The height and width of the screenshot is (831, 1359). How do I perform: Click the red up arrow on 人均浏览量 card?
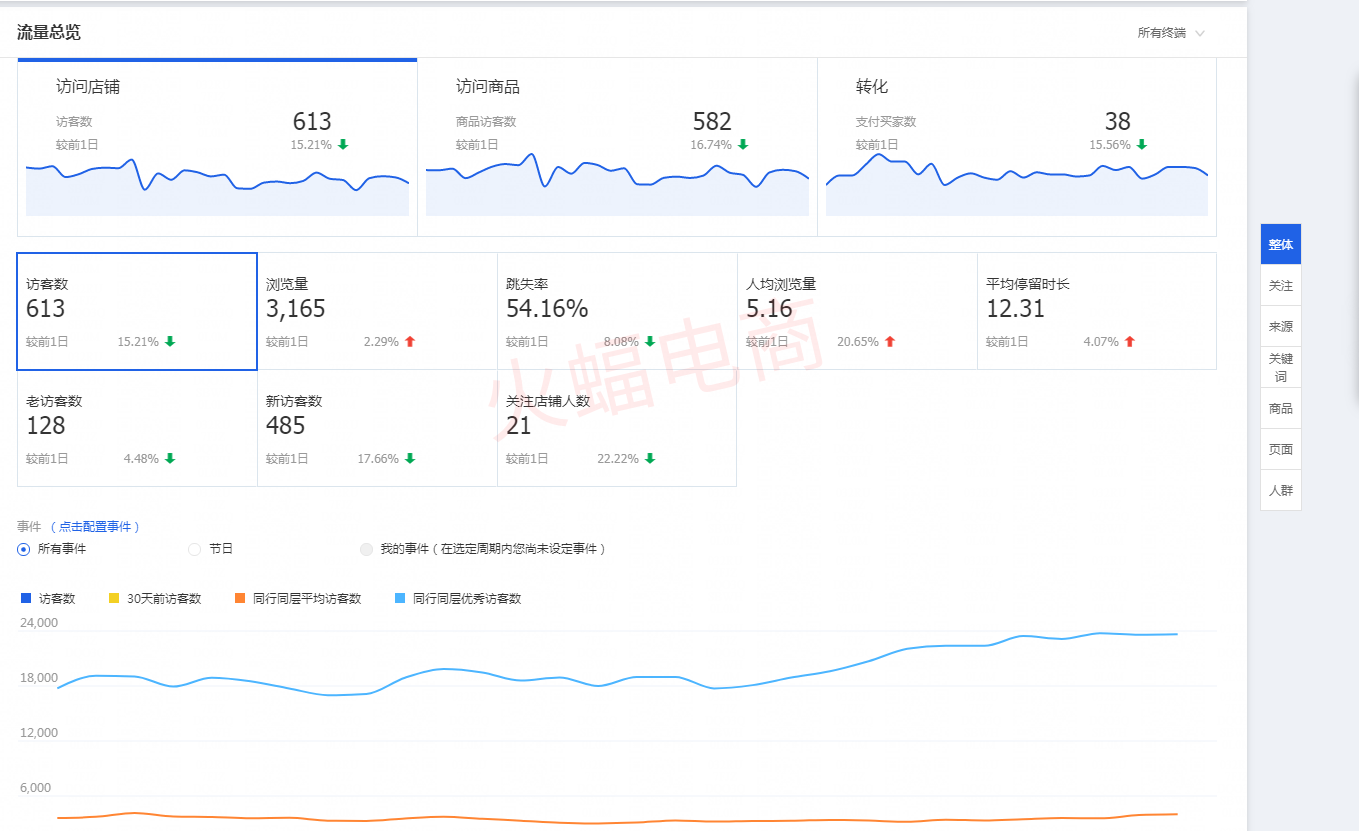[890, 342]
